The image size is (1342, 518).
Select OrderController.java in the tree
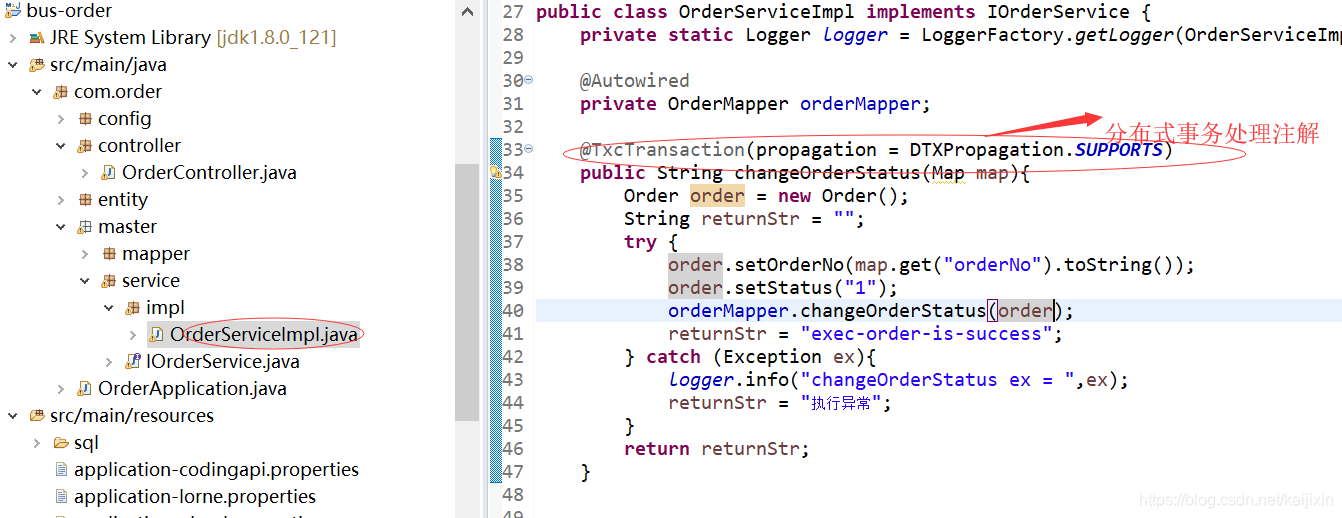point(209,173)
